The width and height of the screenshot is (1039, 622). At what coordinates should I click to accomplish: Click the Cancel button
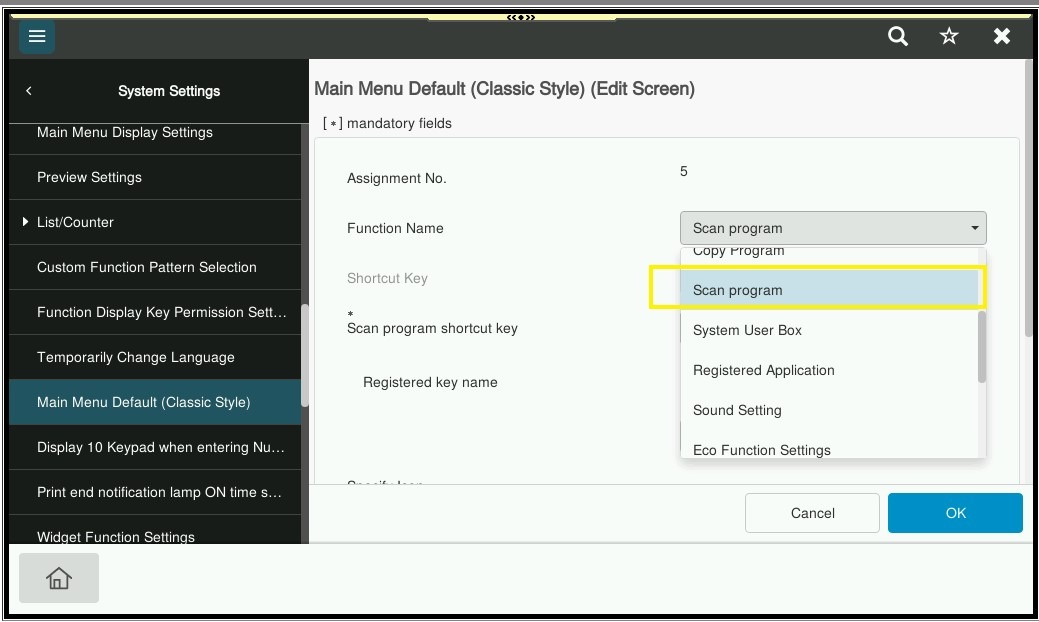812,513
